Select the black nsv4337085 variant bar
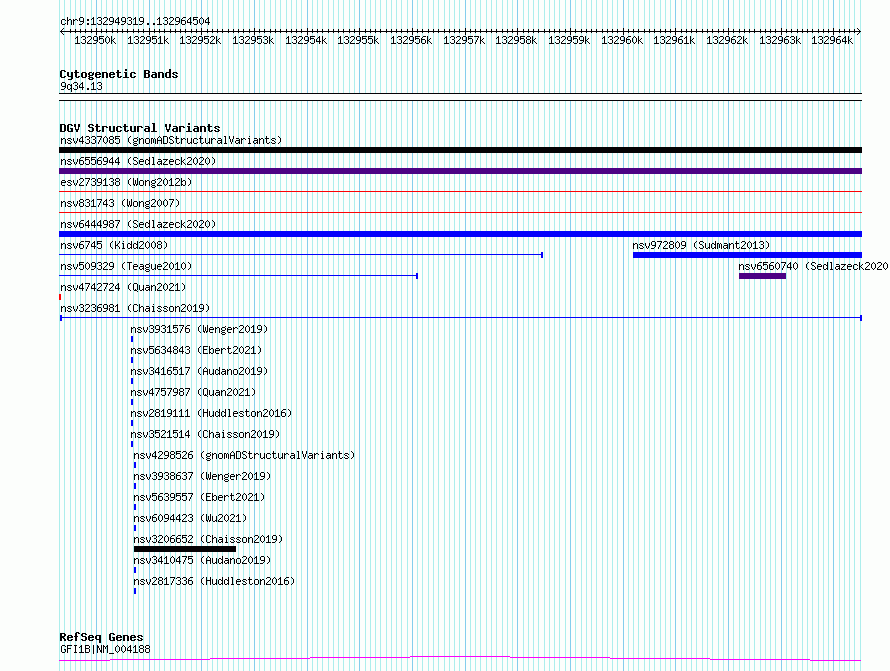The height and width of the screenshot is (671, 890). pyautogui.click(x=460, y=150)
